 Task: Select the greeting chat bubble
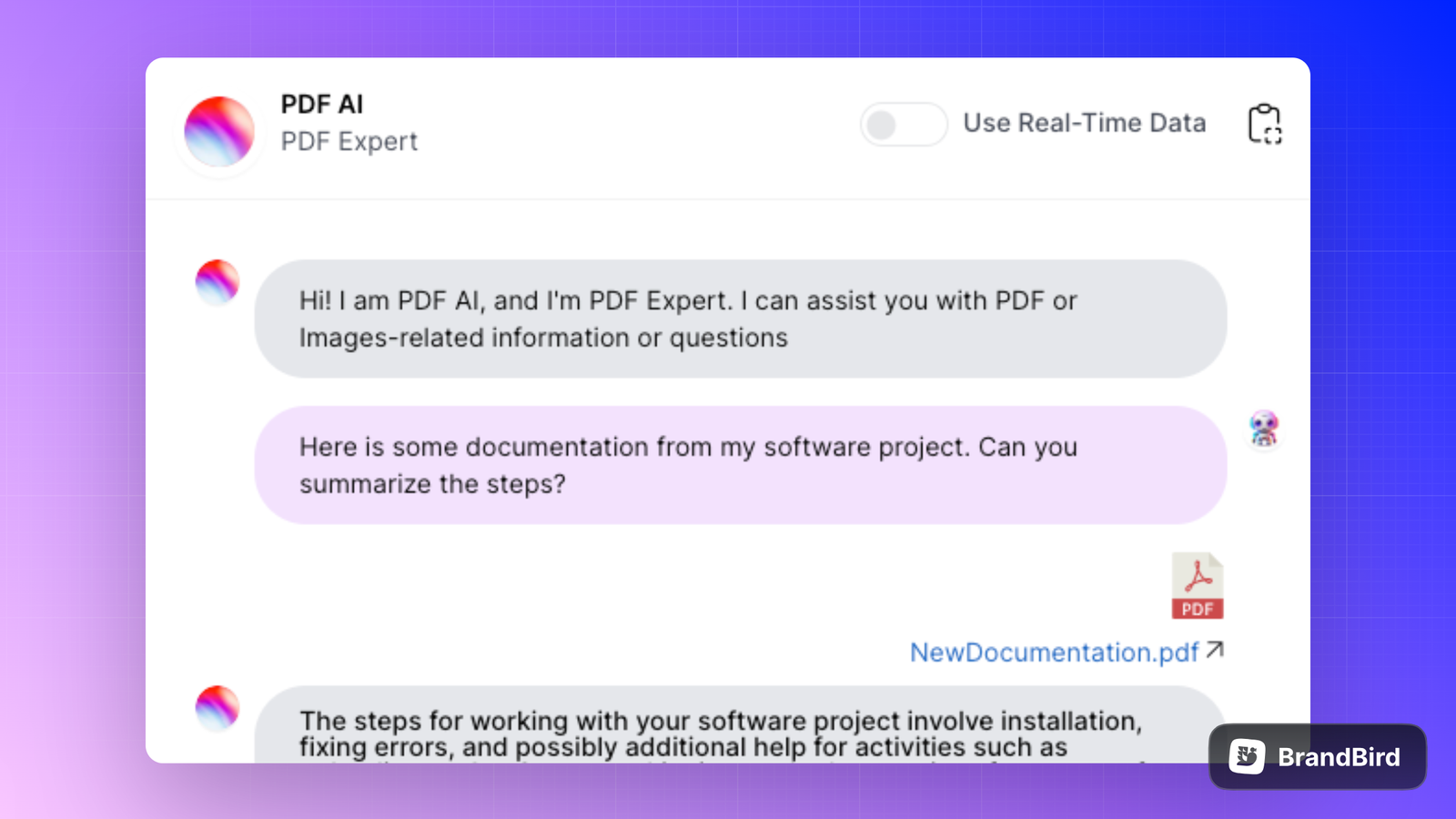pyautogui.click(x=741, y=318)
